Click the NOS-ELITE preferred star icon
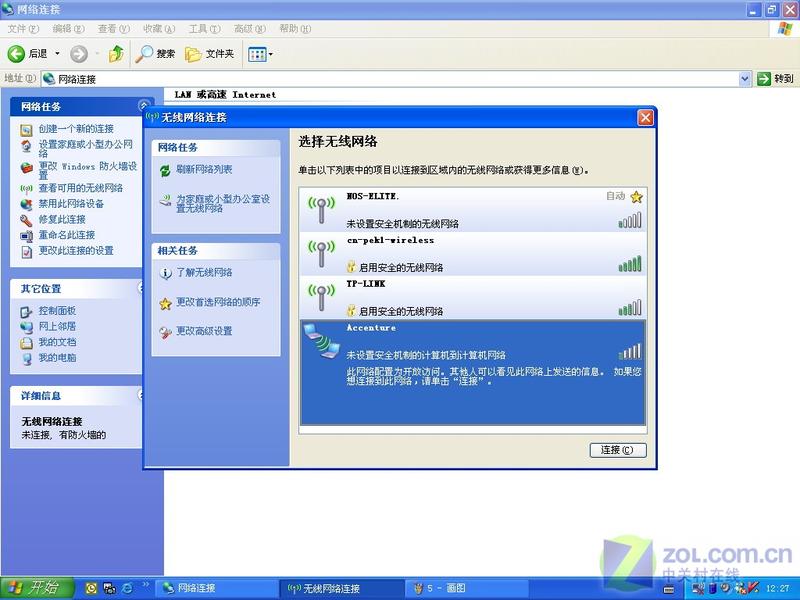The height and width of the screenshot is (600, 800). click(x=636, y=196)
